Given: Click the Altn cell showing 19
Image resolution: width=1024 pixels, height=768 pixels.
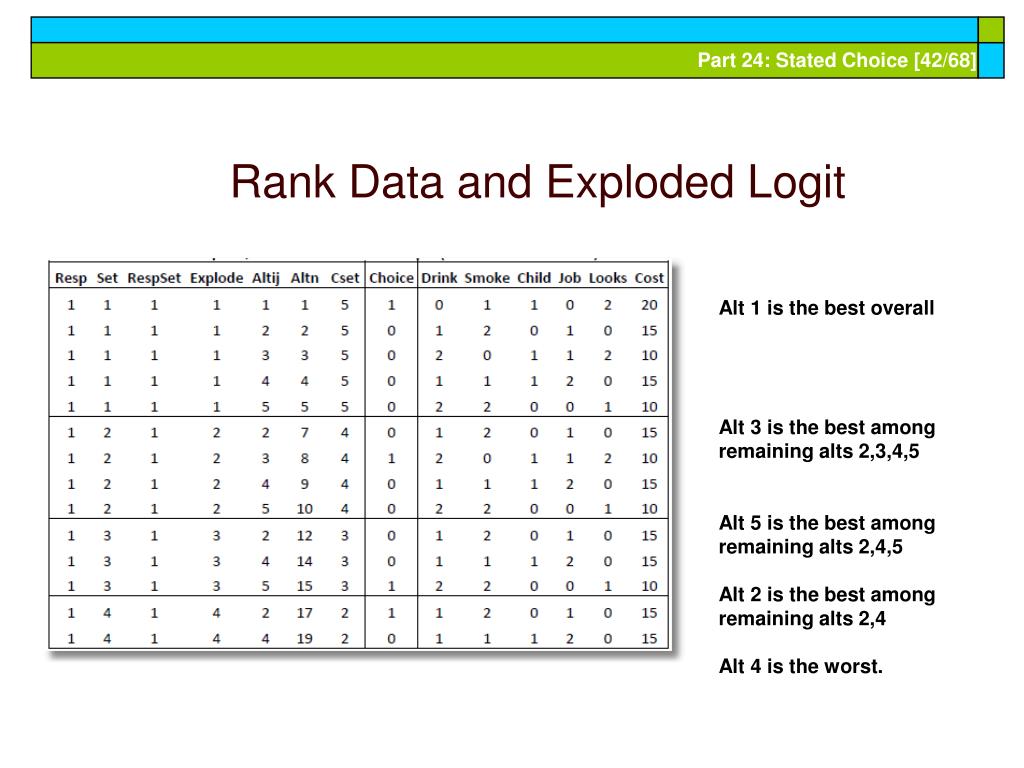Looking at the screenshot, I should (304, 639).
